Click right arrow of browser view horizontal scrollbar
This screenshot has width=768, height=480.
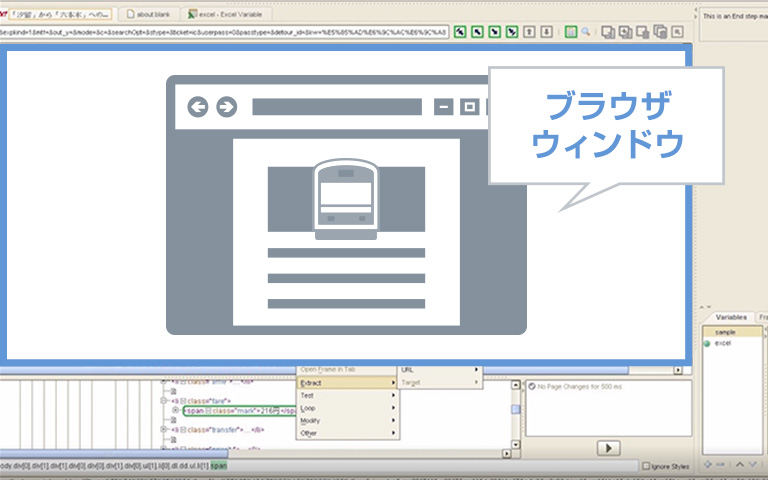(x=678, y=370)
